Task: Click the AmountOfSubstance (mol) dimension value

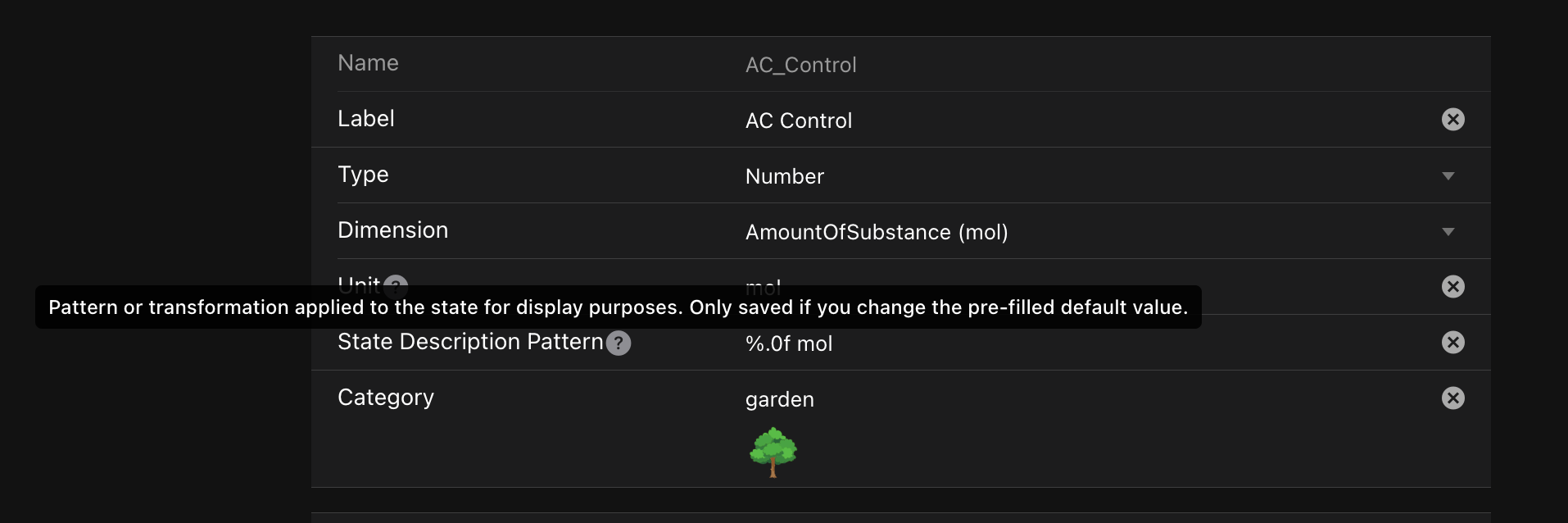Action: point(877,232)
